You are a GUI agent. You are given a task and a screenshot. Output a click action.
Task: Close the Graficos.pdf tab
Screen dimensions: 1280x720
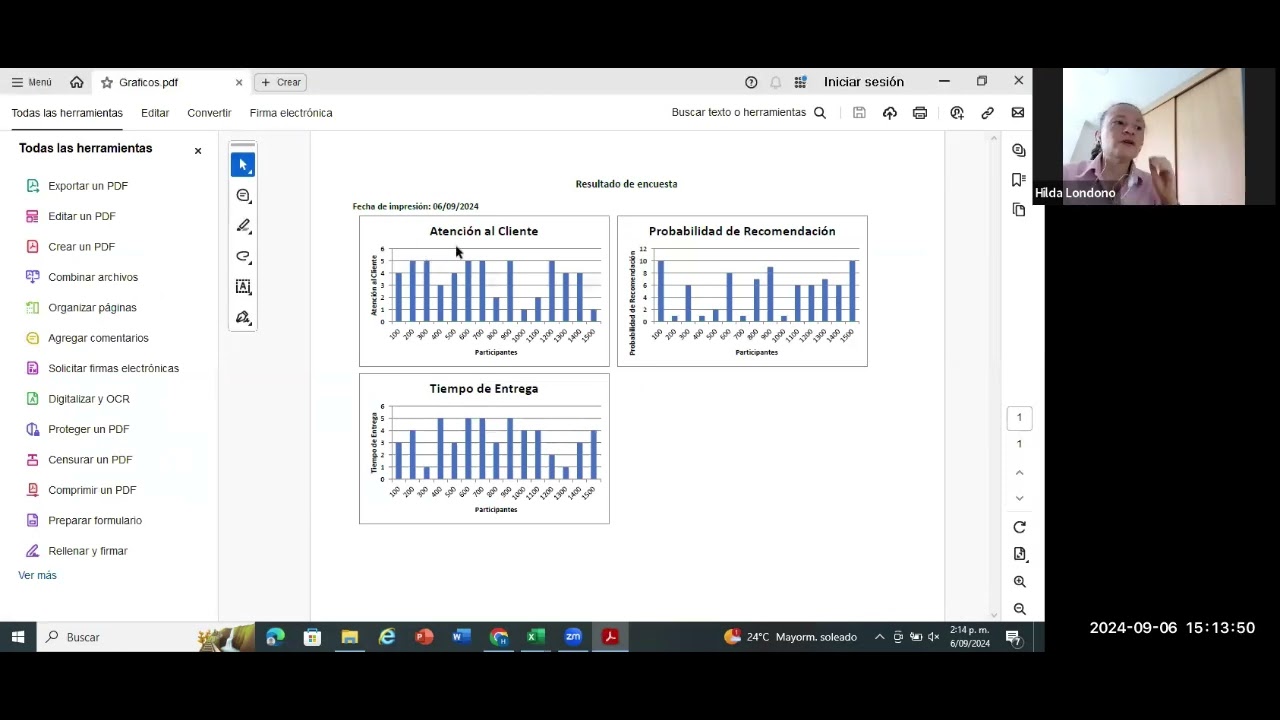click(239, 82)
